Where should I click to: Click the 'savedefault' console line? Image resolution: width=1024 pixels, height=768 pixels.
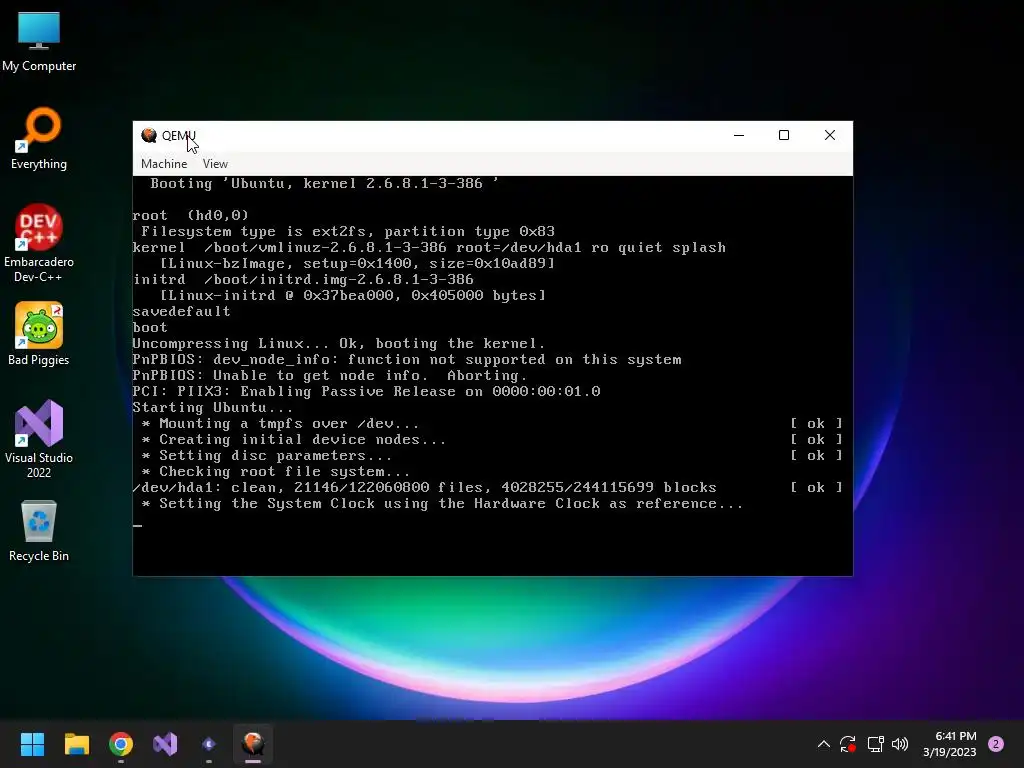tap(182, 312)
